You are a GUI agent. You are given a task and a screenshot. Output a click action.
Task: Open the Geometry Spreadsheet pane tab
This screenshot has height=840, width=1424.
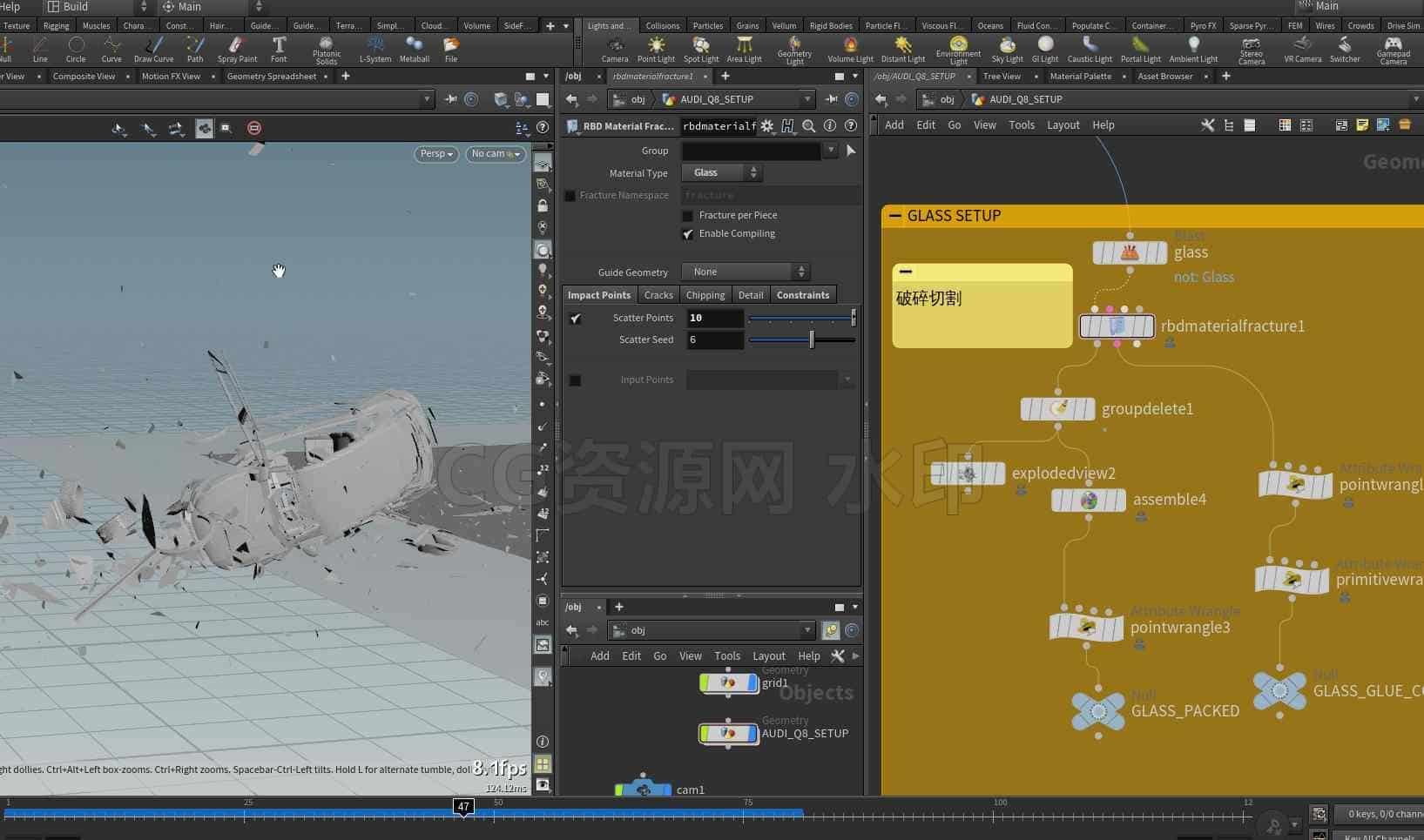coord(272,77)
